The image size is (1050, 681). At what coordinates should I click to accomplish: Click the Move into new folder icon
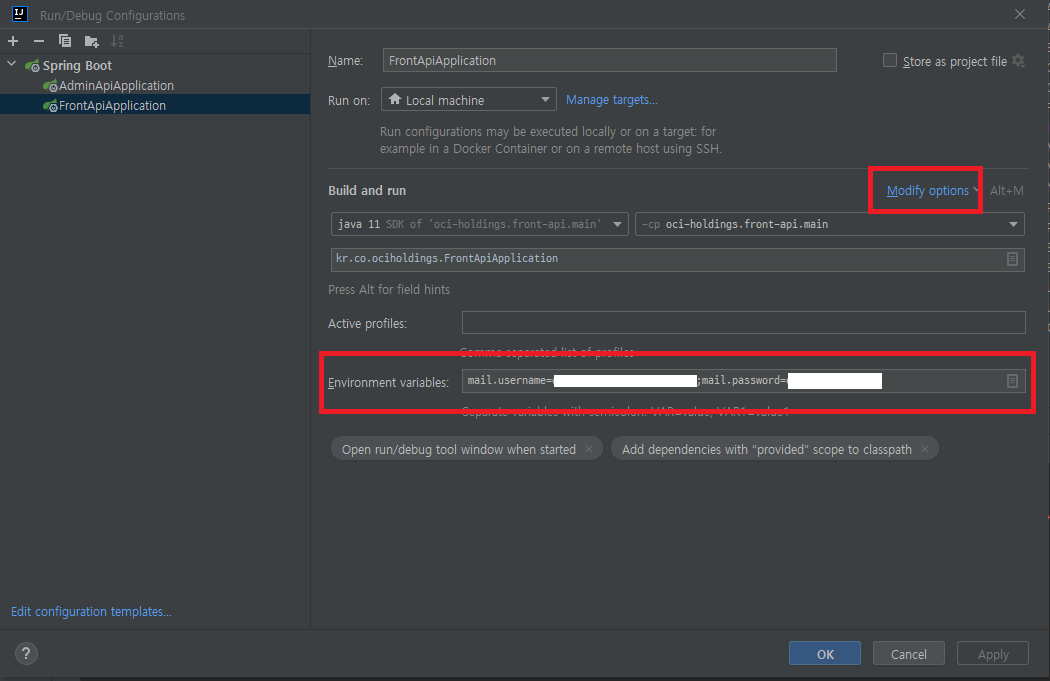pyautogui.click(x=91, y=41)
